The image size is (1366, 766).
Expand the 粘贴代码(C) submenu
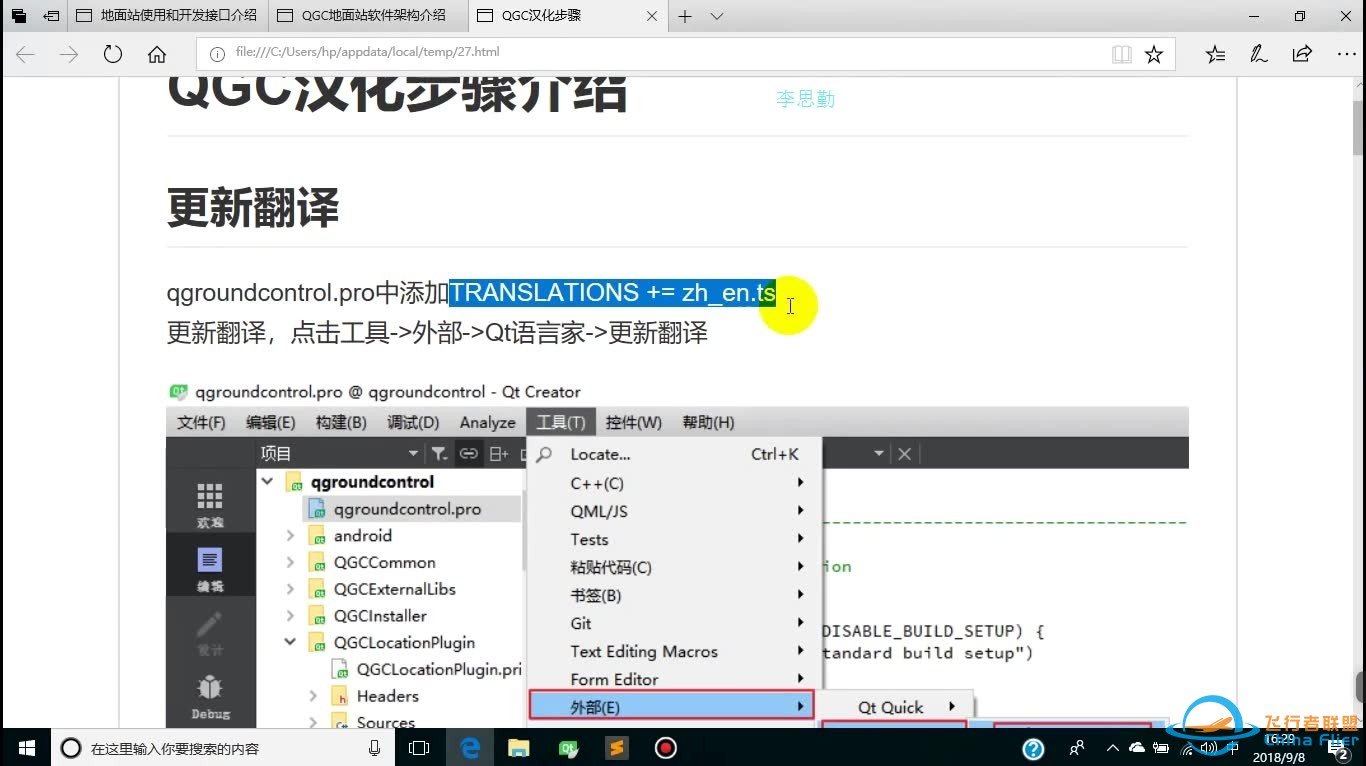tap(674, 567)
